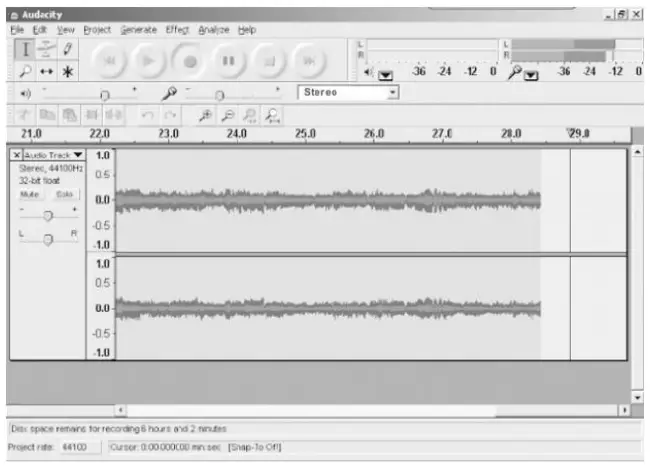Open the Stereo input source dropdown

point(348,92)
